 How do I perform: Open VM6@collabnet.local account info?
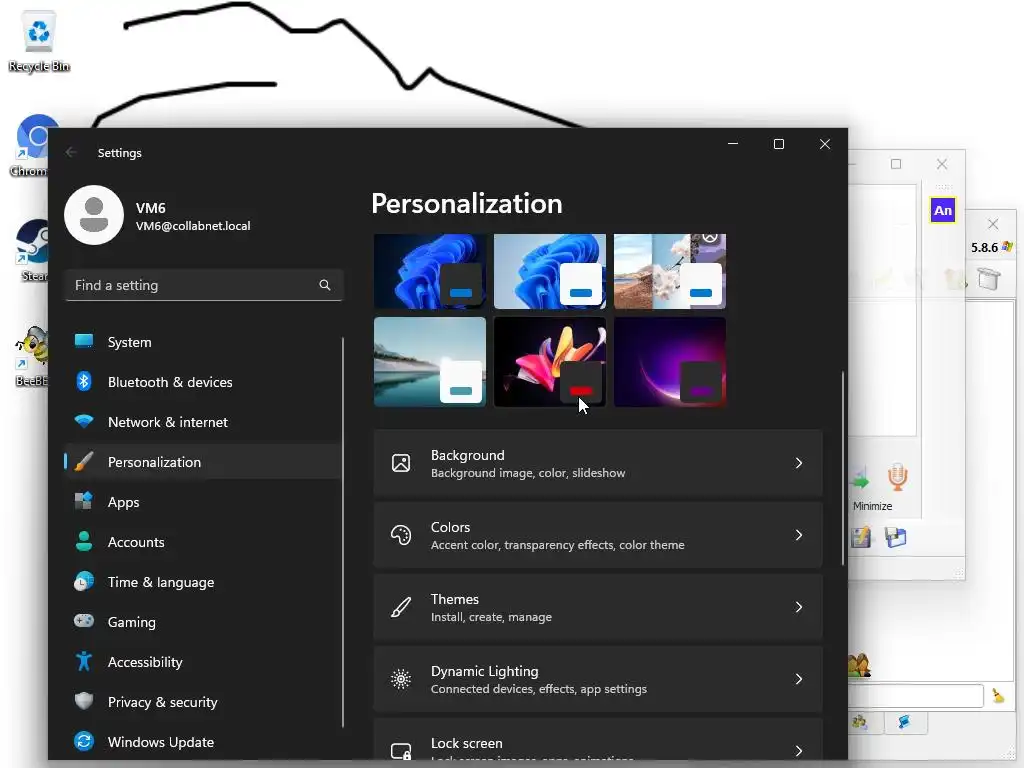click(x=193, y=226)
